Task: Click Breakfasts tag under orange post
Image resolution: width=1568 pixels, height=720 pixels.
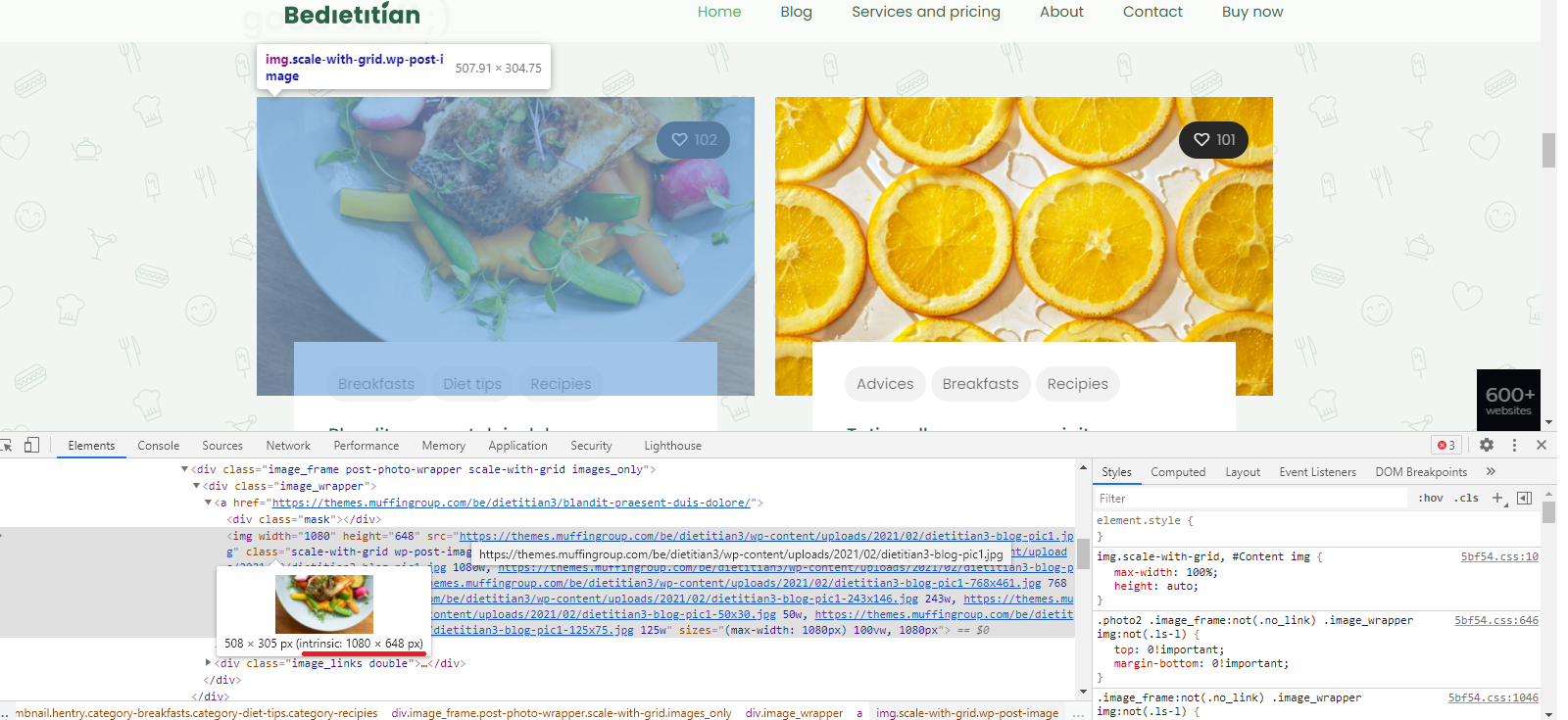Action: click(980, 384)
